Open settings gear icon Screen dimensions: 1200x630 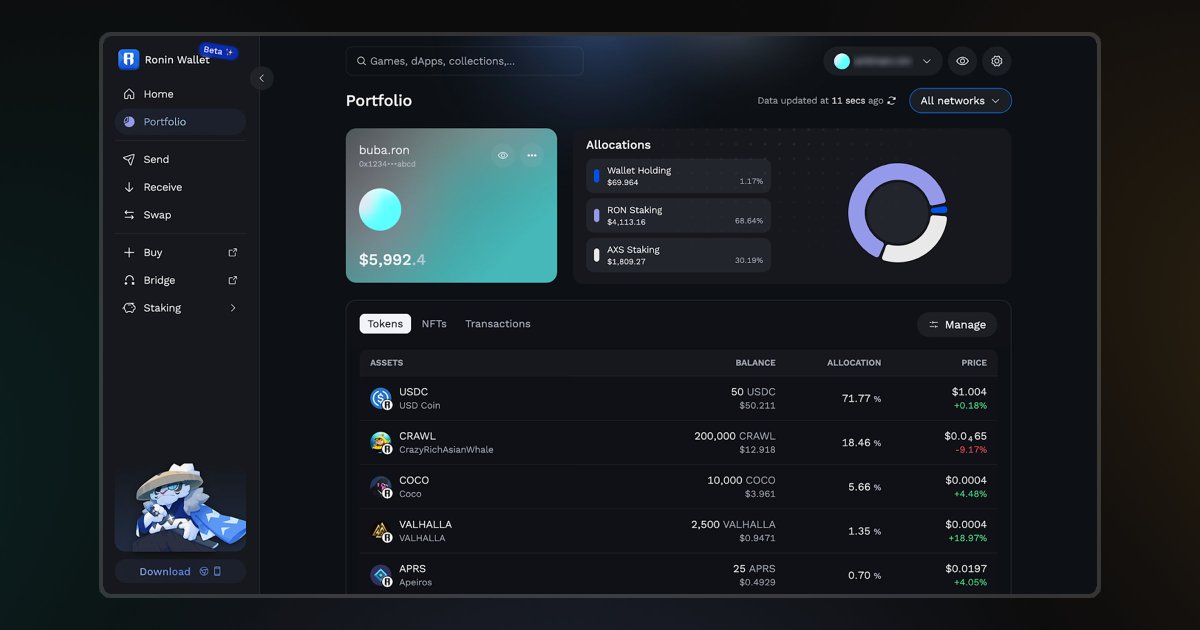pos(997,61)
